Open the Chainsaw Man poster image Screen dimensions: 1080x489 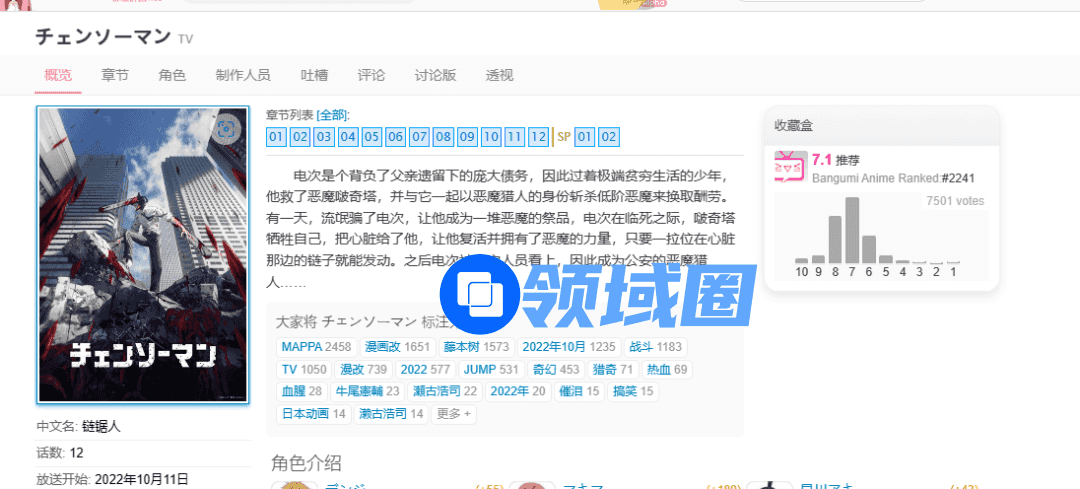point(142,255)
